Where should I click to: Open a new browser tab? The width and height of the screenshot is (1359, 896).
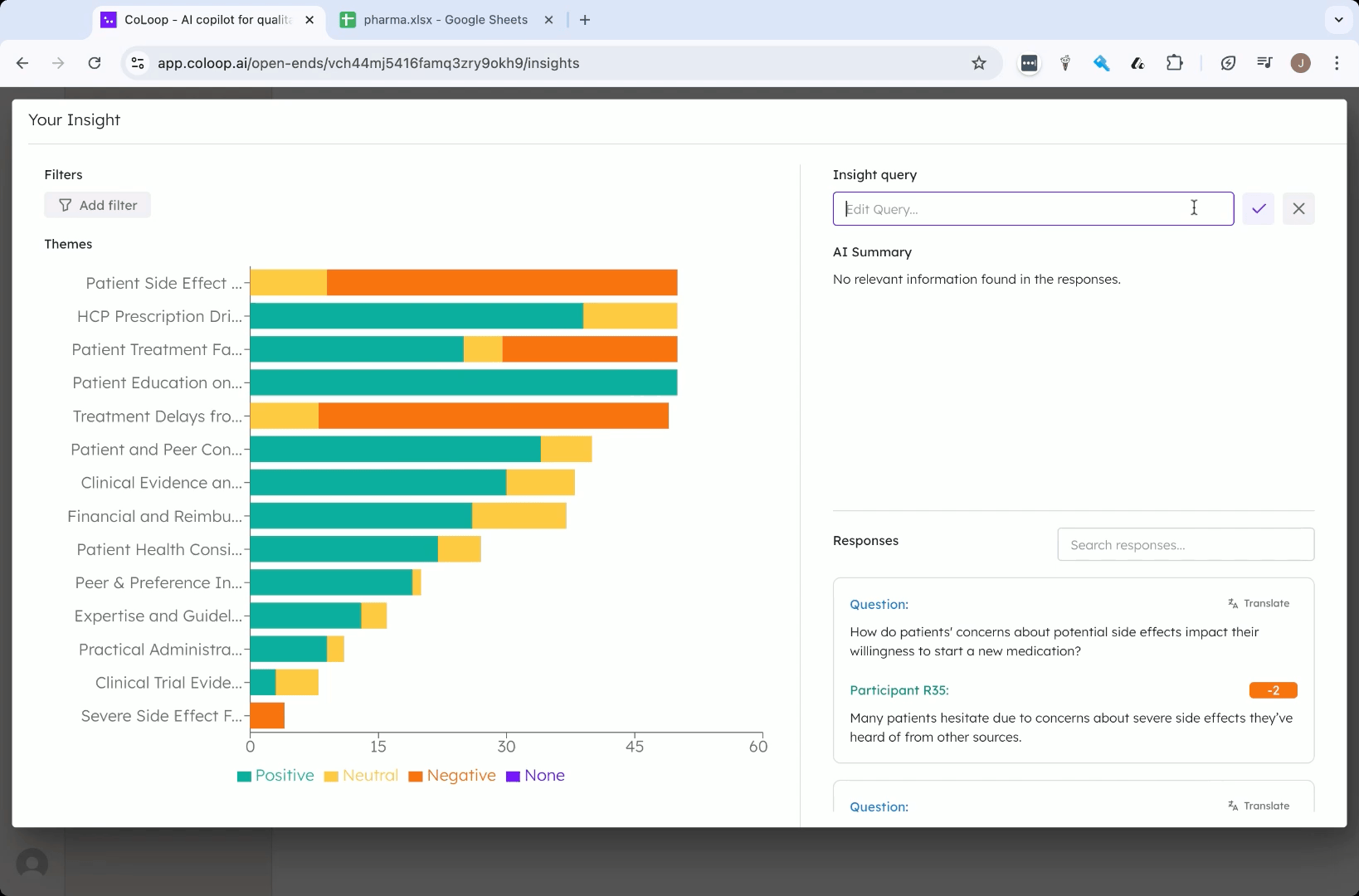(585, 20)
